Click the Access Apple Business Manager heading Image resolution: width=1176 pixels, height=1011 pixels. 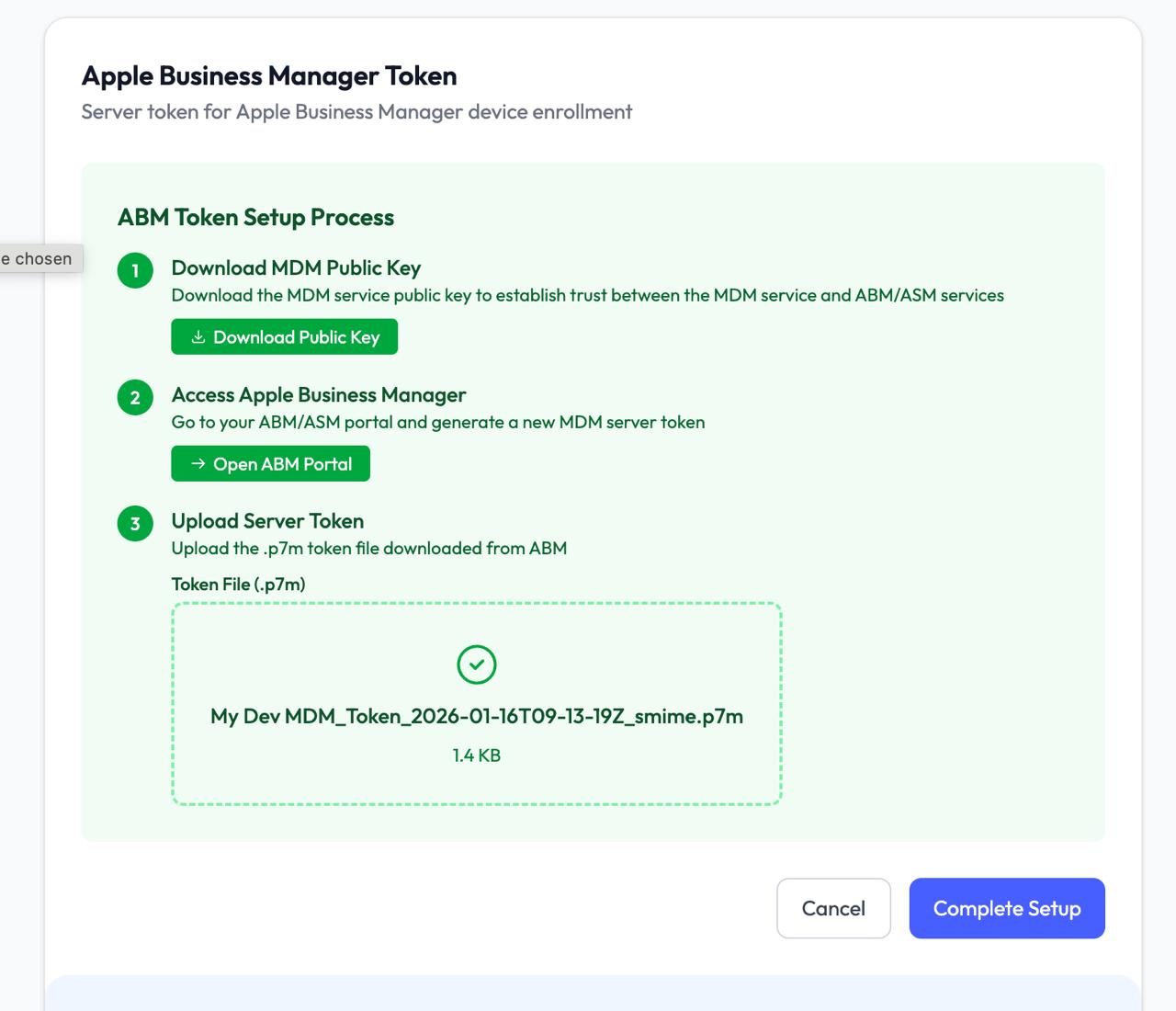tap(319, 395)
